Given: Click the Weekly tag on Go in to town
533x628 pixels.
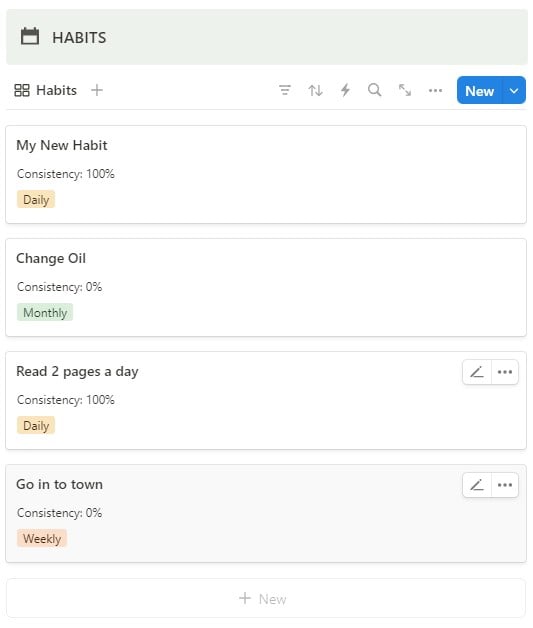Looking at the screenshot, I should pos(42,538).
